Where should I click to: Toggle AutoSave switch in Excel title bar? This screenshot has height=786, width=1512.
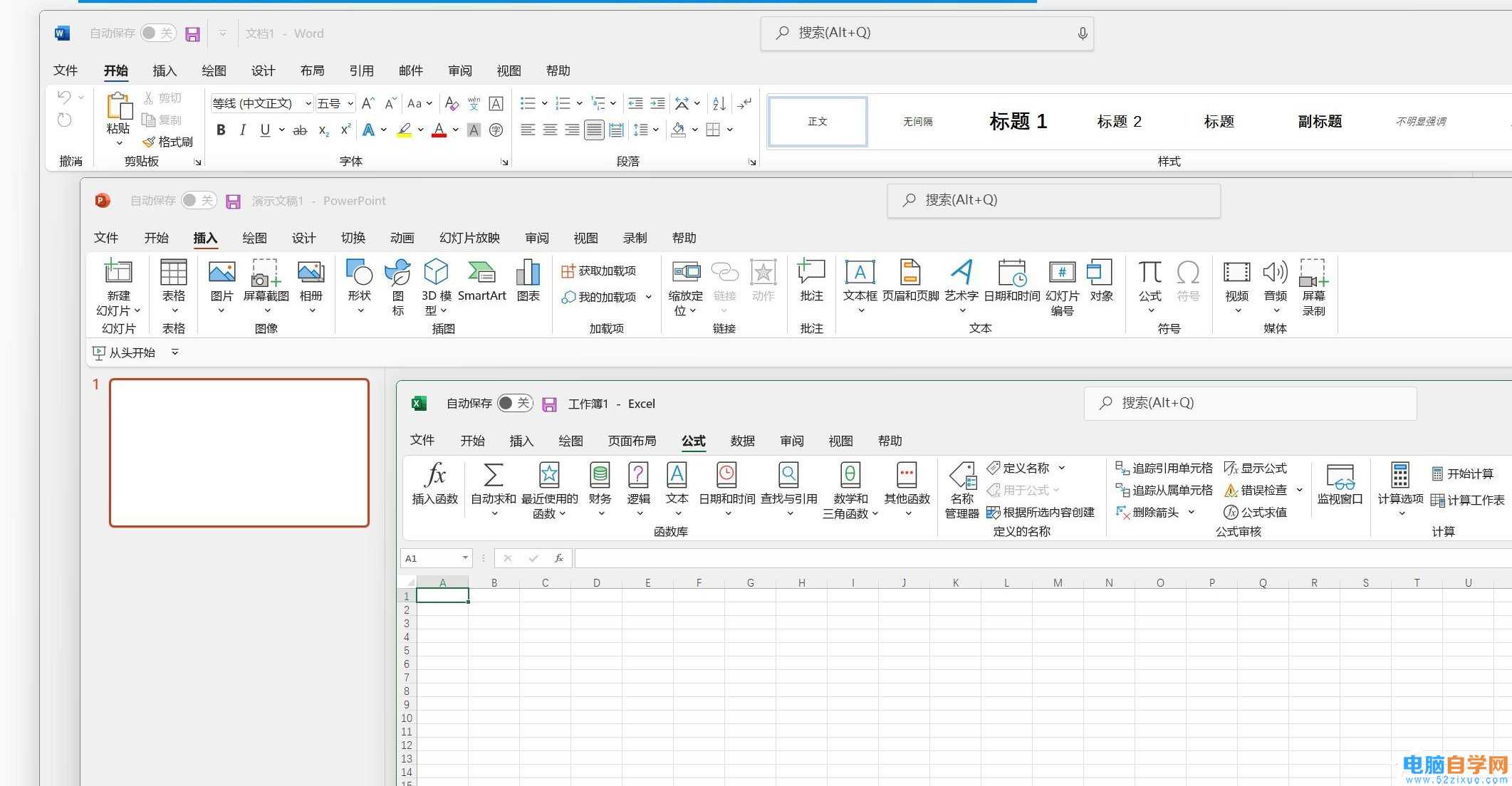click(514, 404)
